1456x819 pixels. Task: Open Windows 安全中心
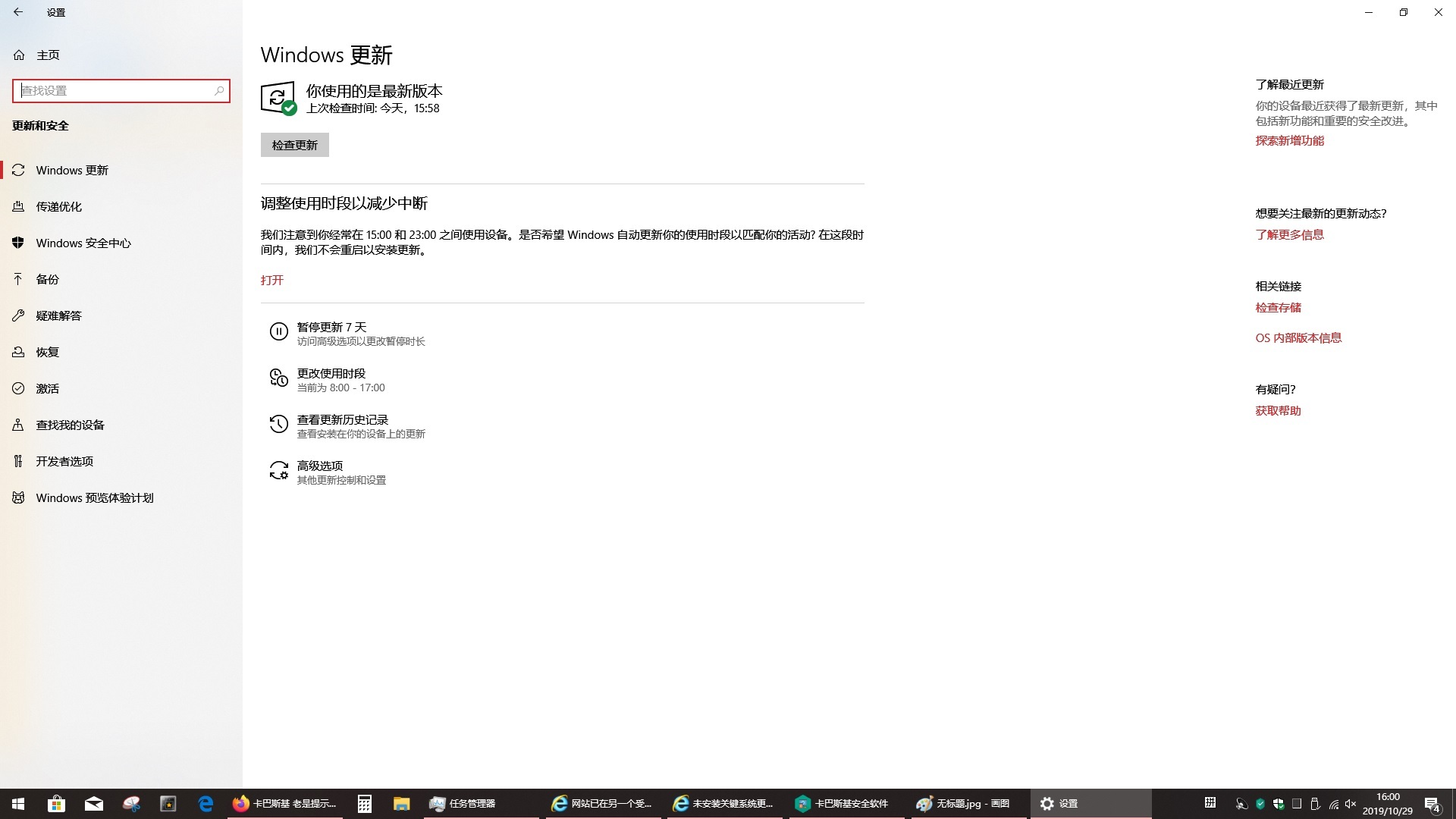[x=121, y=243]
